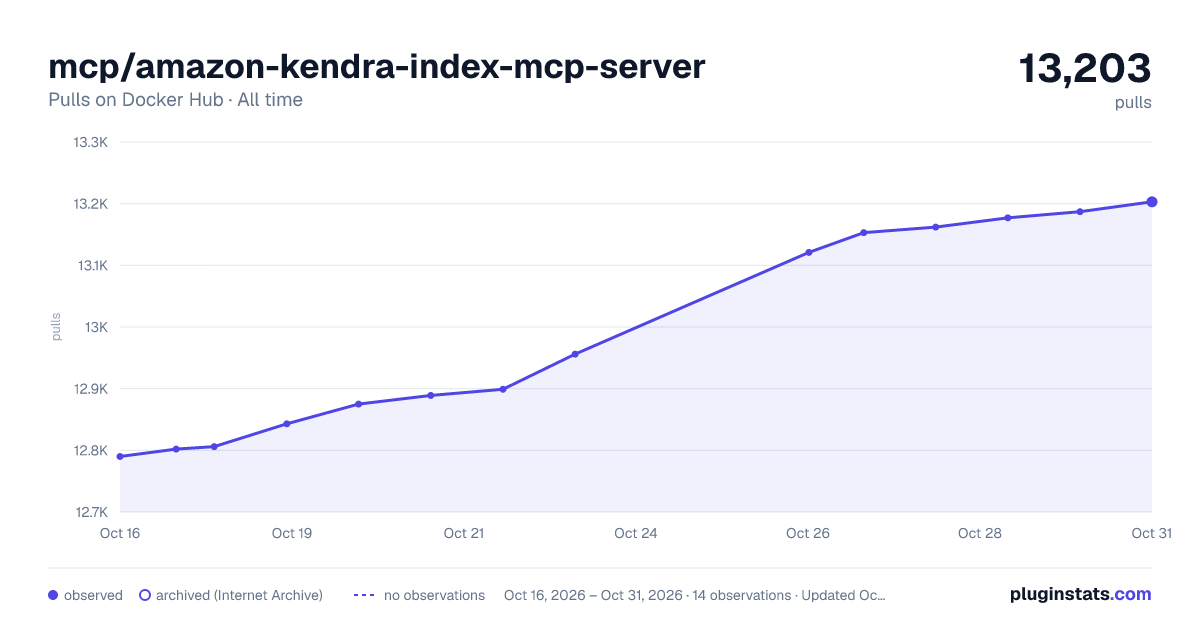1200x630 pixels.
Task: Click the 12.8K y-axis label
Action: coord(90,451)
